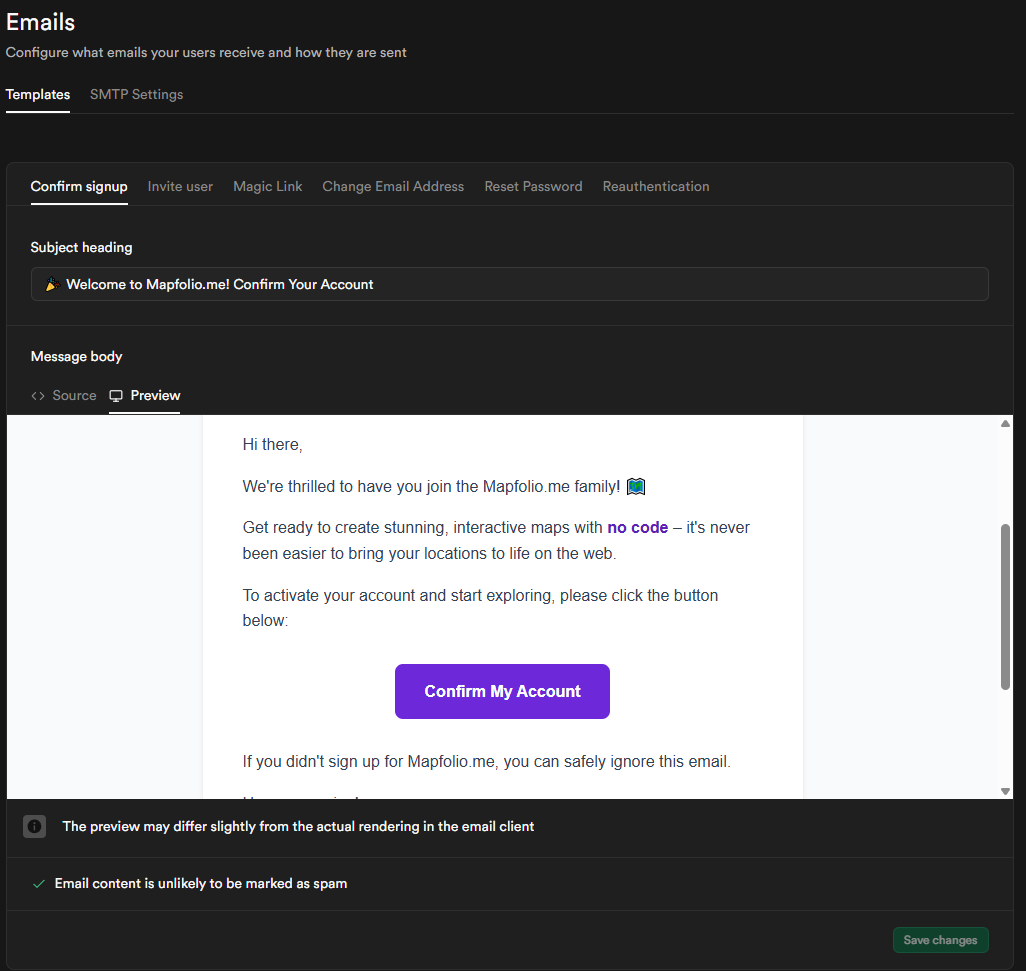
Task: Click the Confirm My Account button
Action: 503,692
